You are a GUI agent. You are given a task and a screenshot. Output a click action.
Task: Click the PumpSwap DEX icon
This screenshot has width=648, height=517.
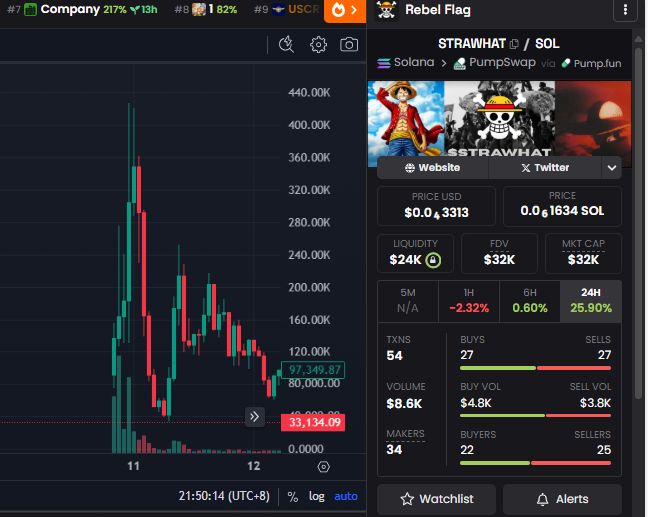(460, 64)
